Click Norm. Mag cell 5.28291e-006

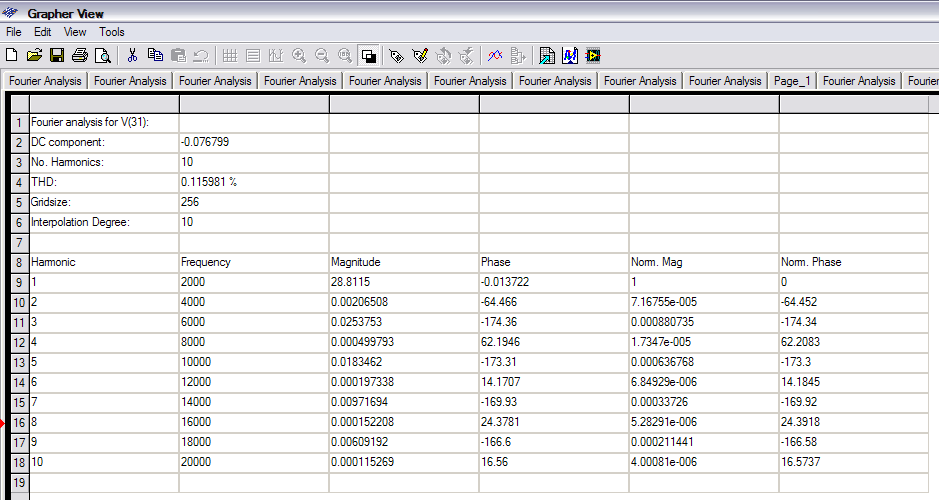point(704,422)
